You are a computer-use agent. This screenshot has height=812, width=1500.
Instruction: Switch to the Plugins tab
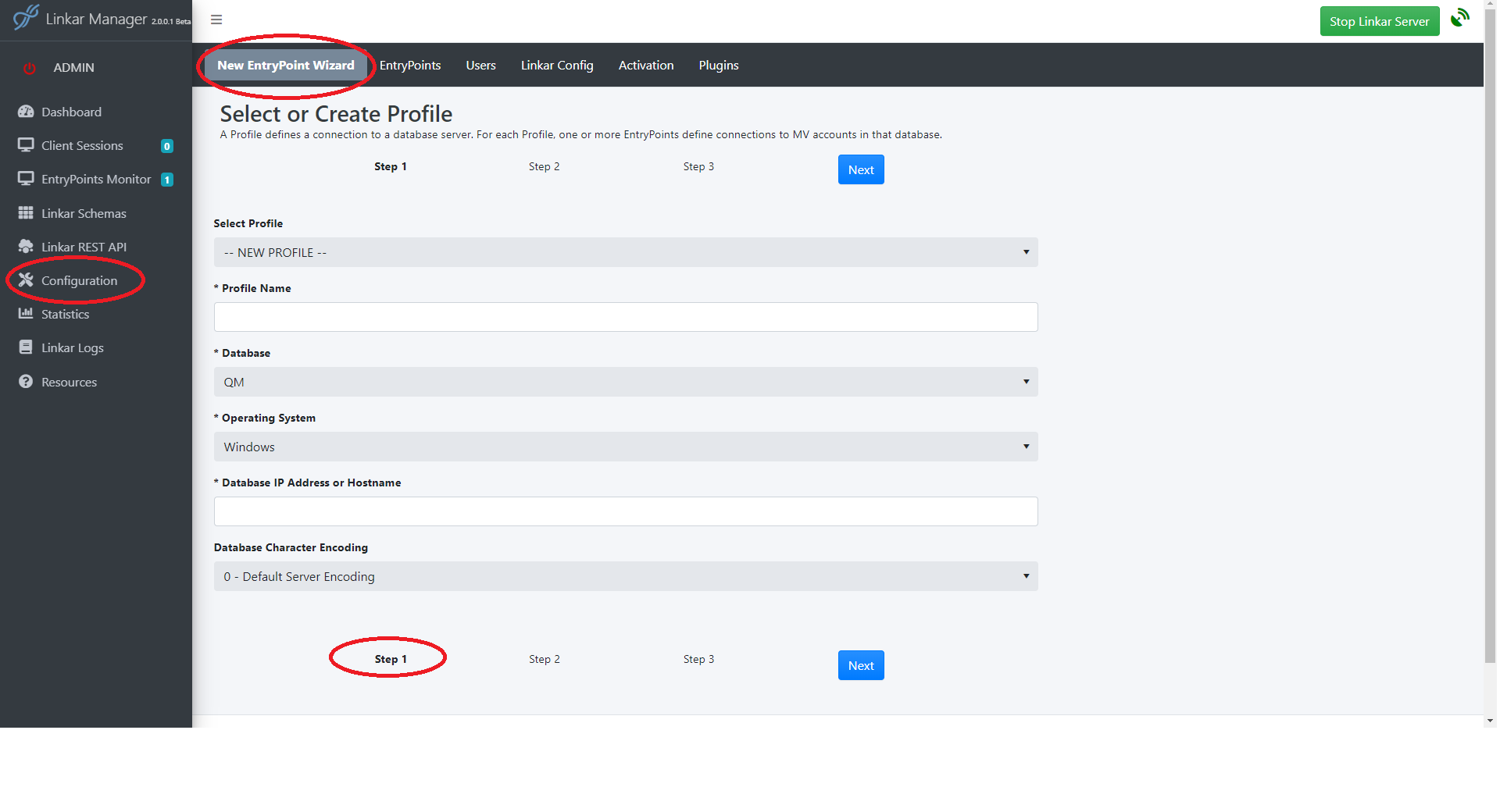coord(719,66)
